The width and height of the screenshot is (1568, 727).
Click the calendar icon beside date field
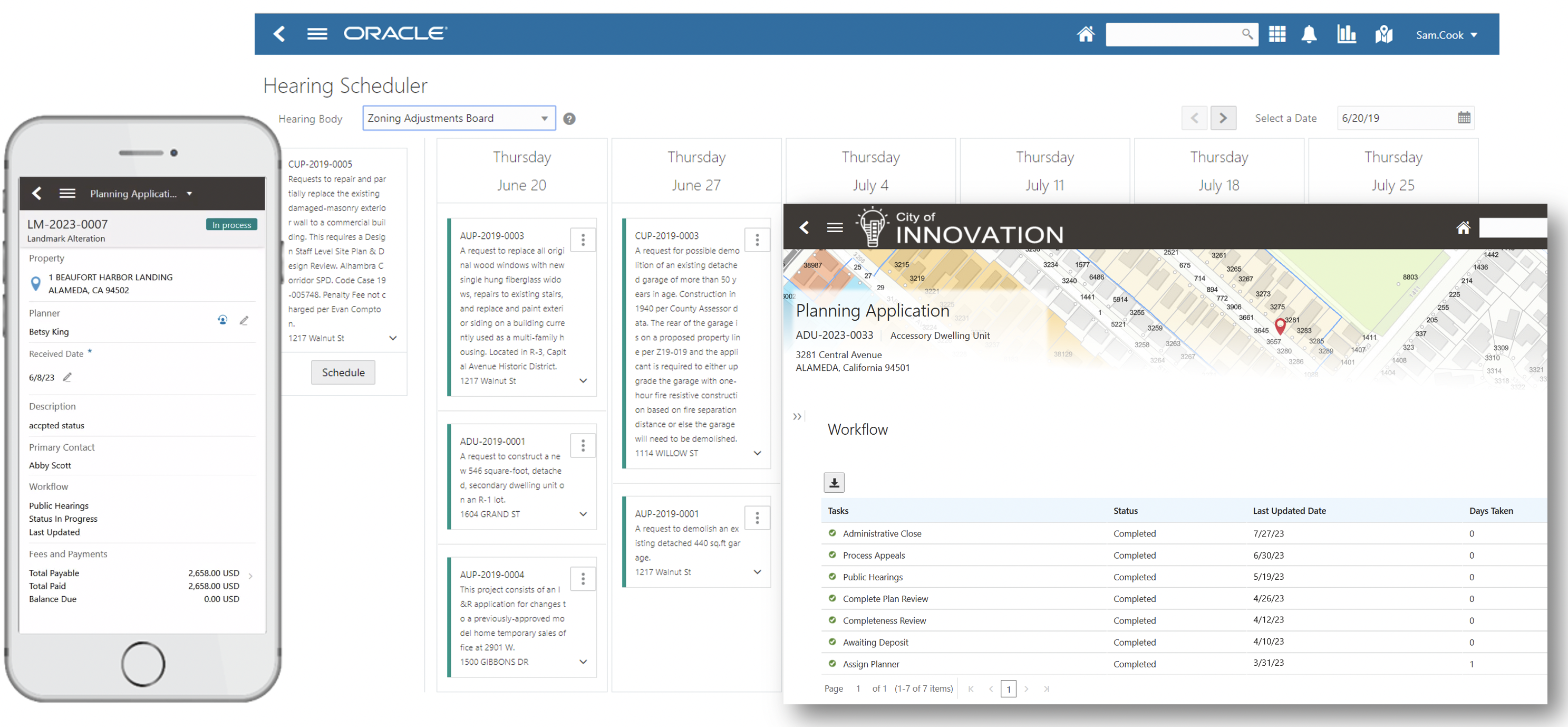point(1464,118)
